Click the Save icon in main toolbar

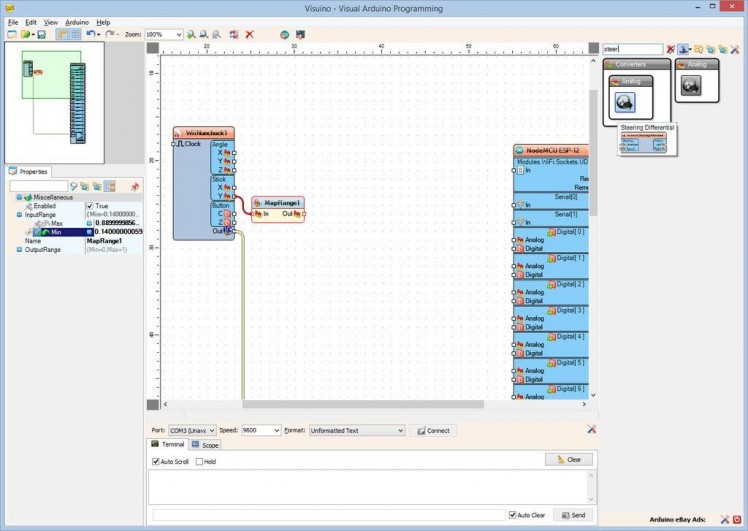41,34
